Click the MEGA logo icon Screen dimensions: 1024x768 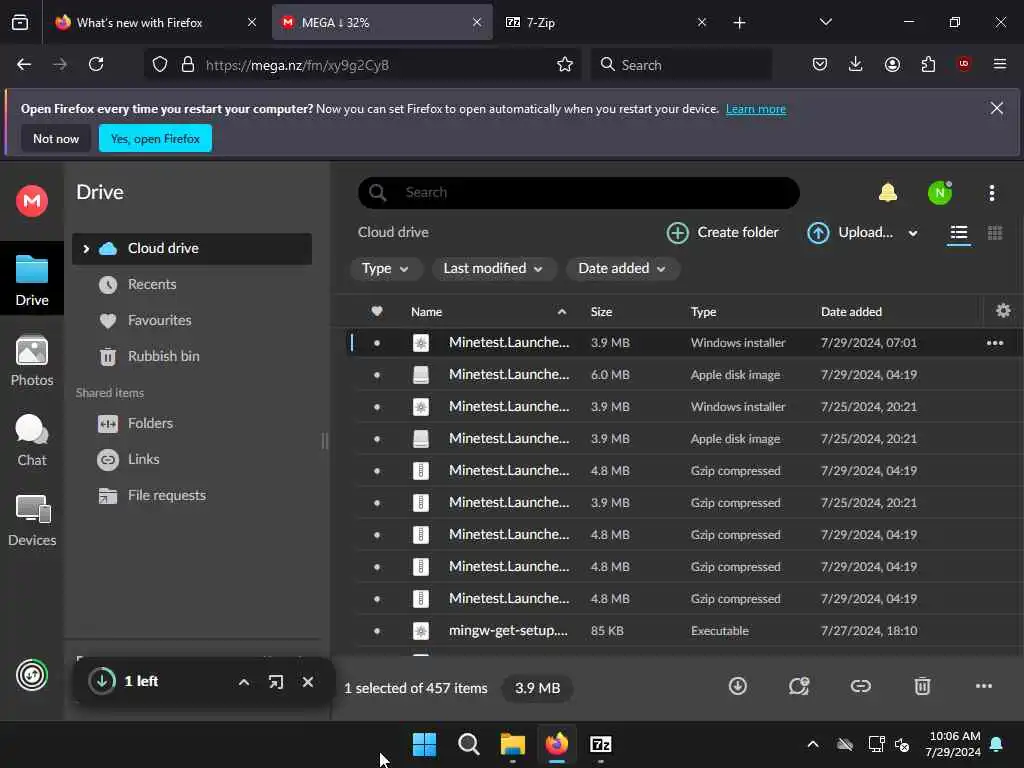(x=32, y=200)
